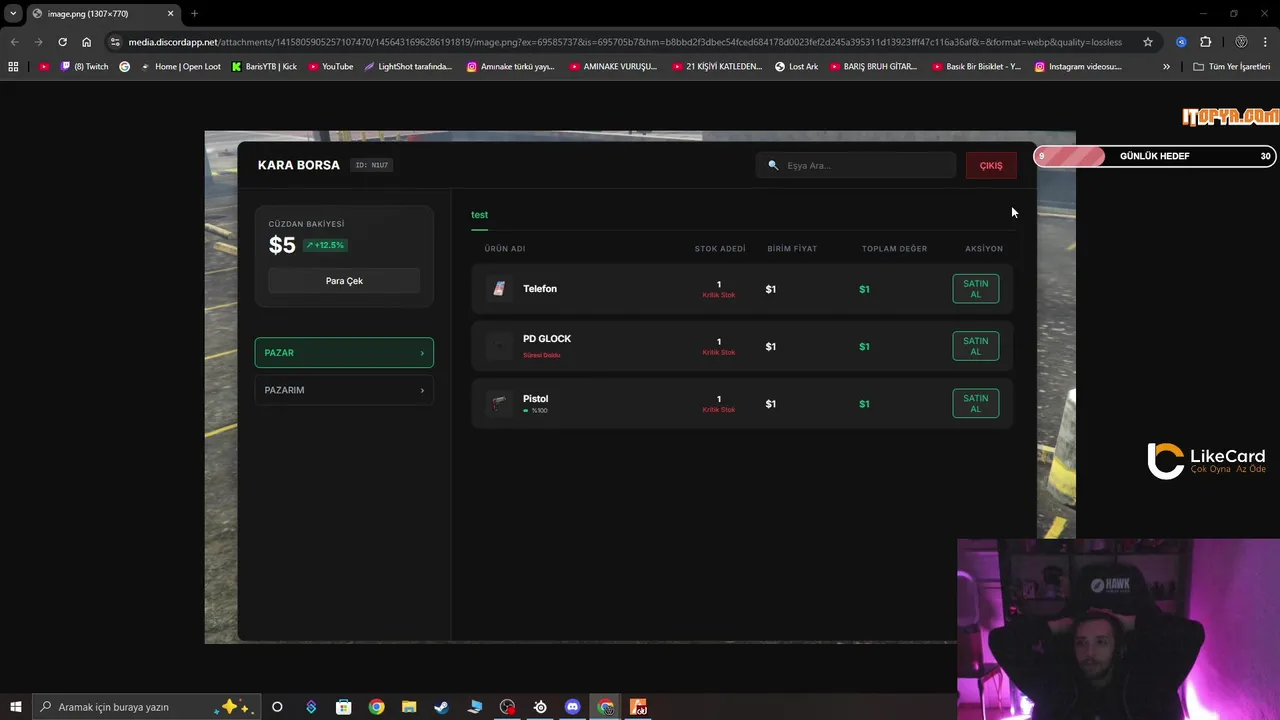
Task: Click the GÜNLÜK HEDEF progress bar
Action: (x=1155, y=156)
